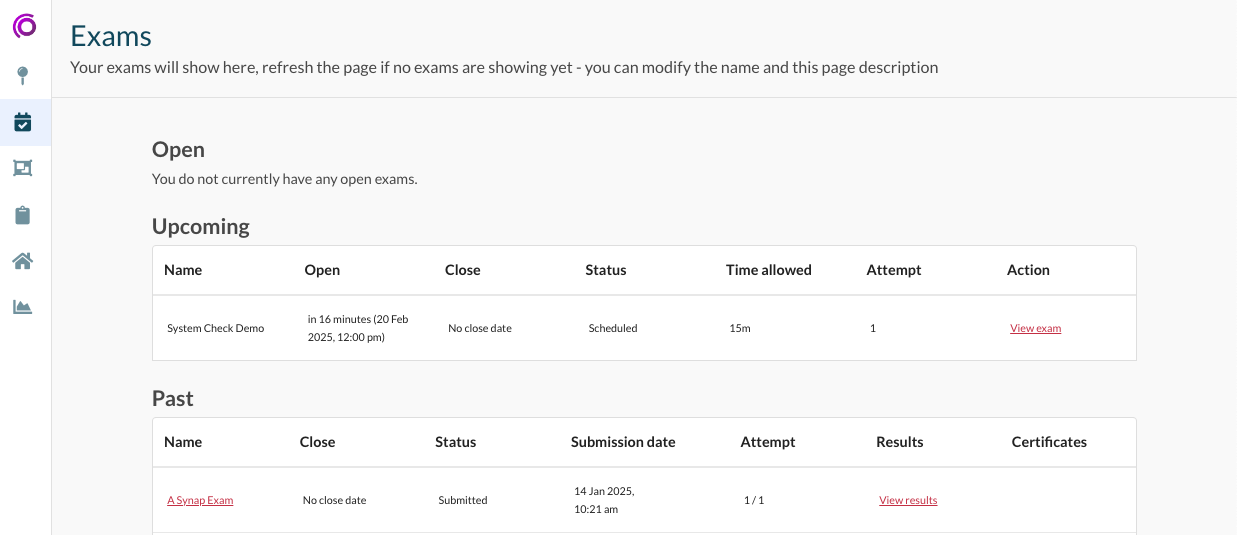
Task: Go to the home icon in sidebar
Action: [23, 261]
